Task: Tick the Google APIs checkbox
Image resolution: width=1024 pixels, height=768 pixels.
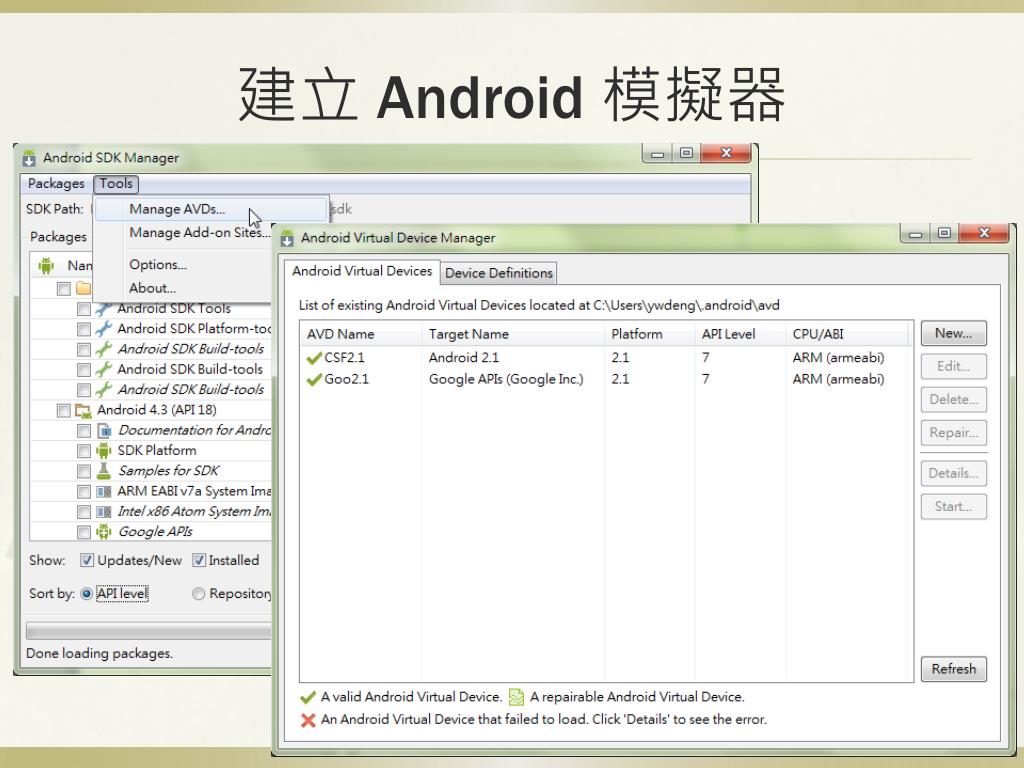Action: [x=84, y=532]
